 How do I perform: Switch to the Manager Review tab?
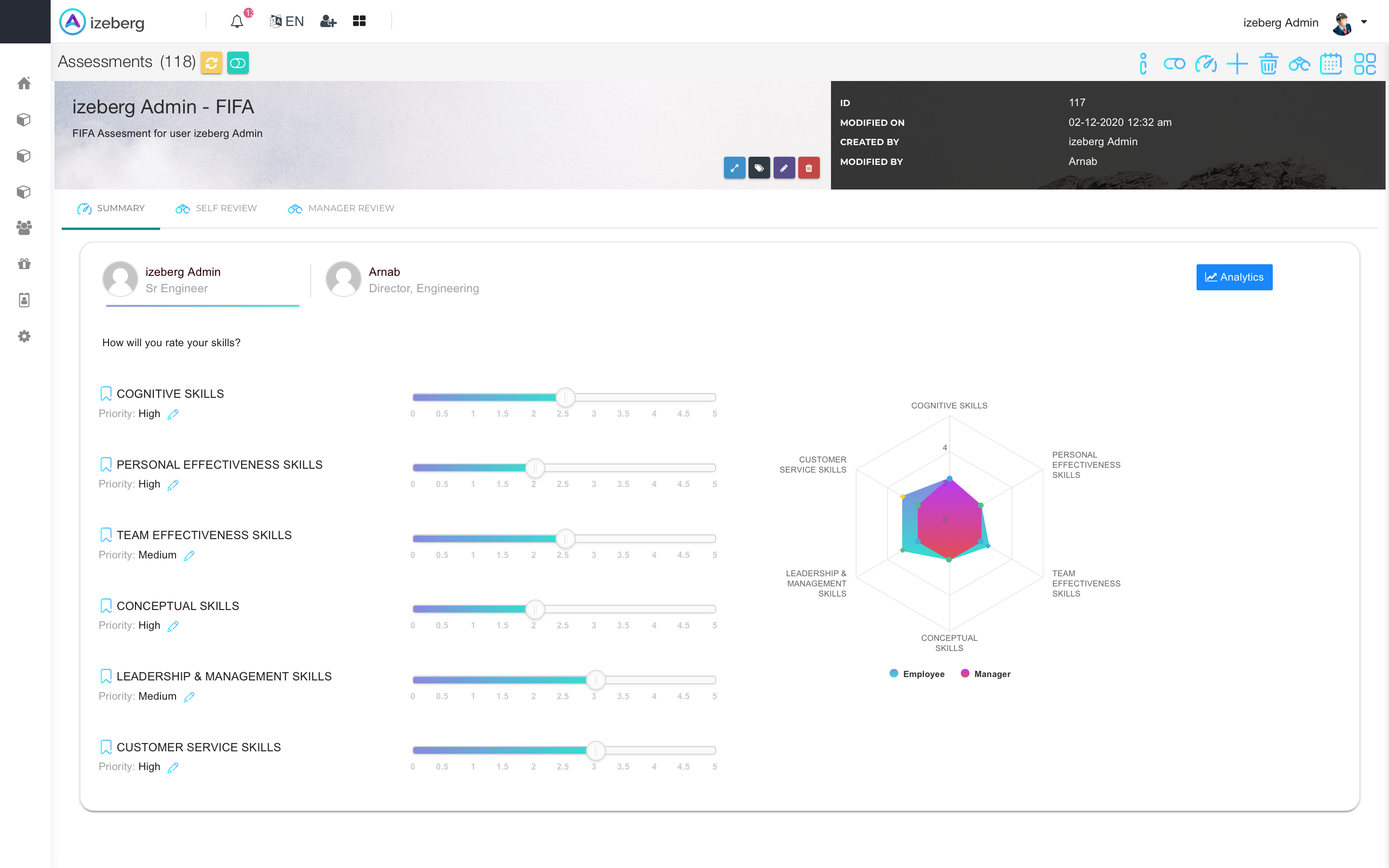[x=341, y=208]
